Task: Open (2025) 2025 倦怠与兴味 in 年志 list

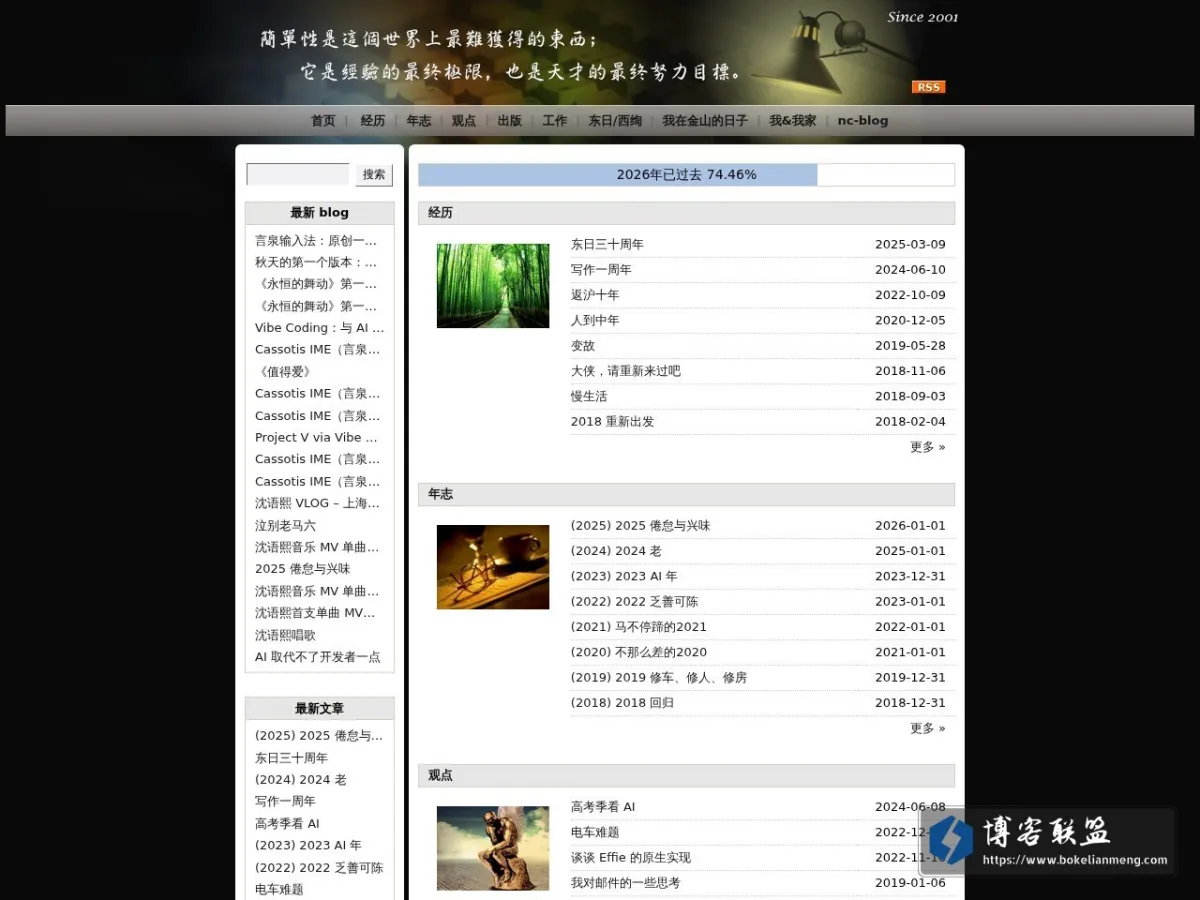Action: 641,526
